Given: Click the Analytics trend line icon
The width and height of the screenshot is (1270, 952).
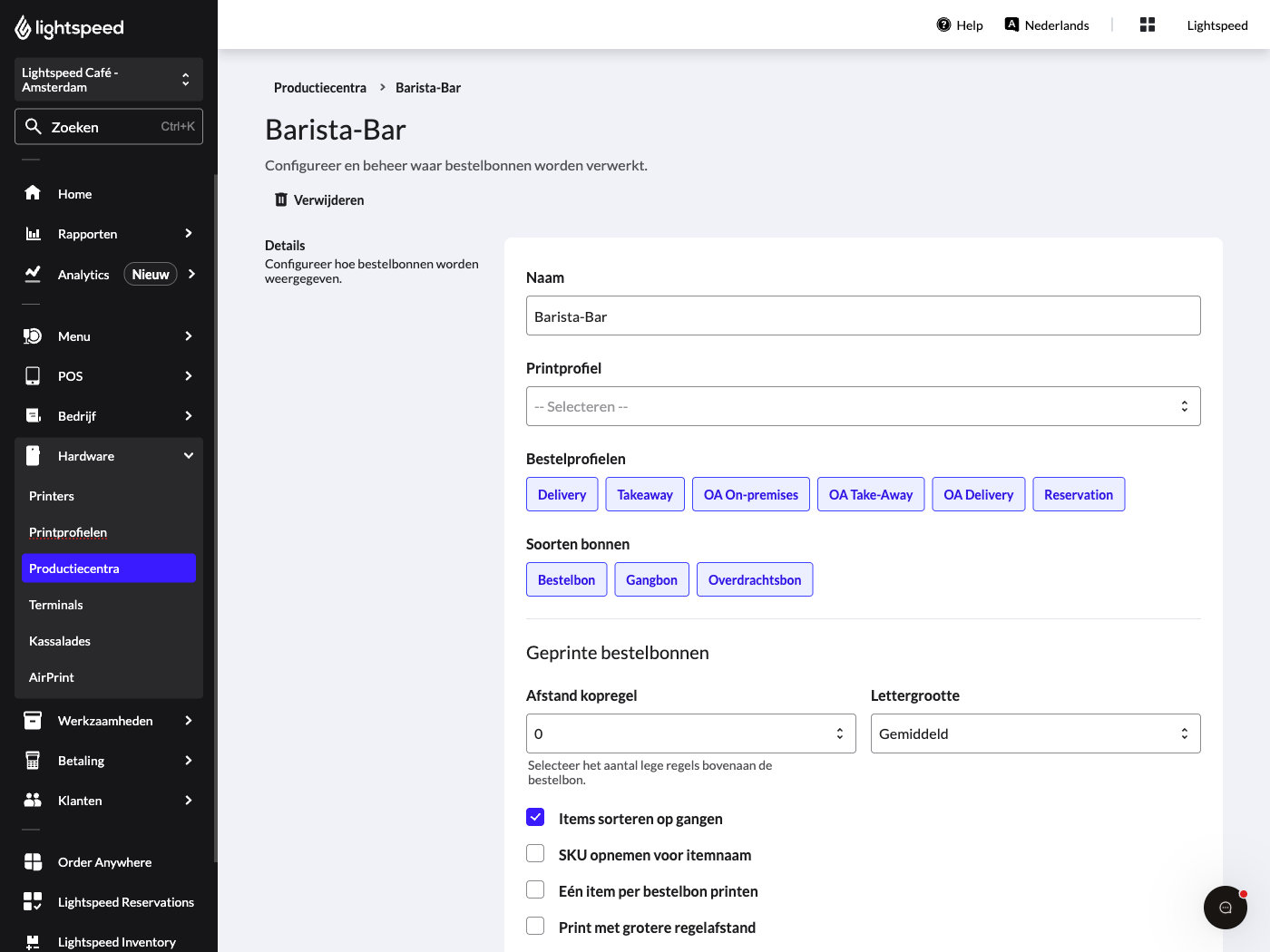Looking at the screenshot, I should pyautogui.click(x=33, y=273).
